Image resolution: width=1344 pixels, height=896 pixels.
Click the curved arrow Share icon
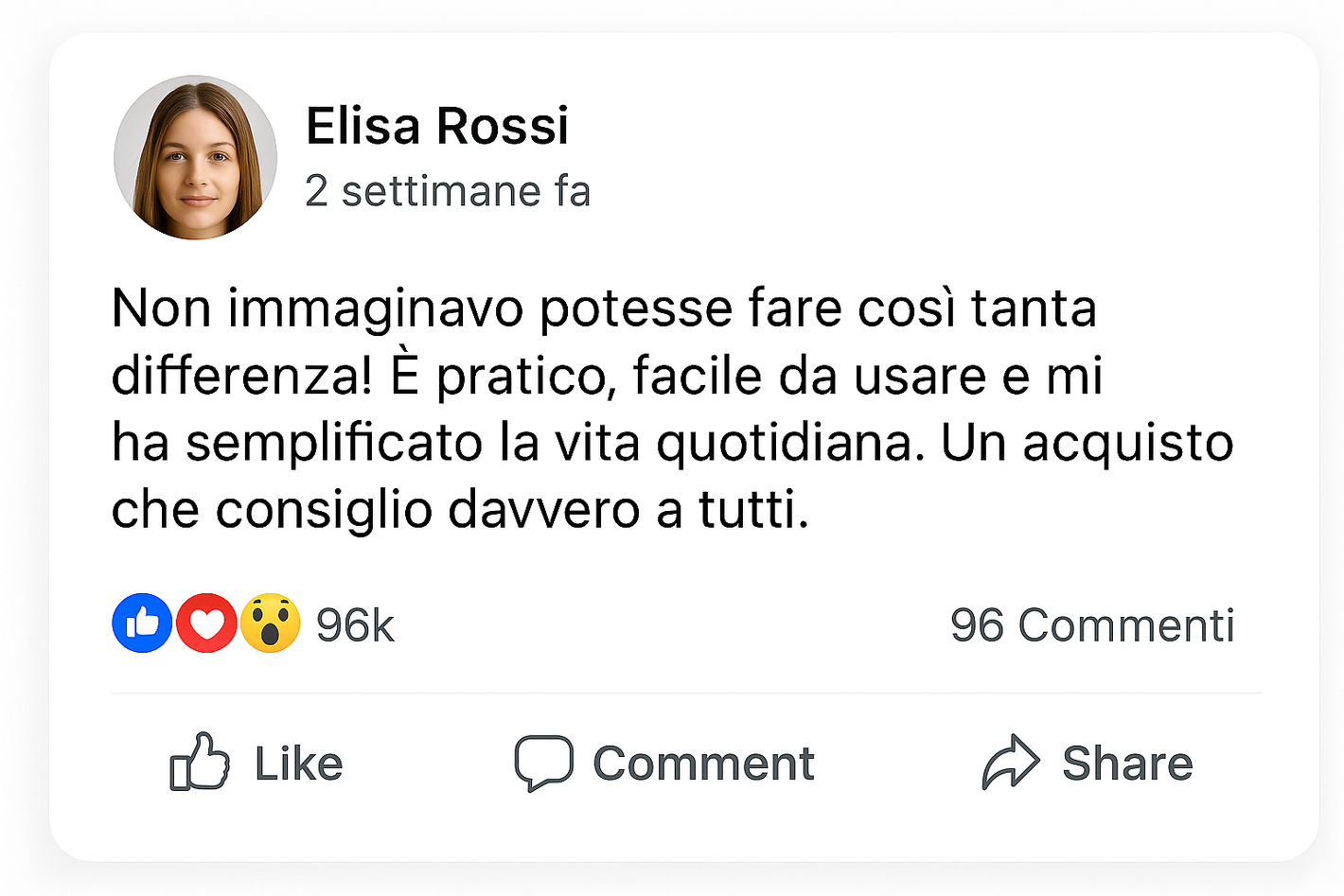(x=1010, y=762)
